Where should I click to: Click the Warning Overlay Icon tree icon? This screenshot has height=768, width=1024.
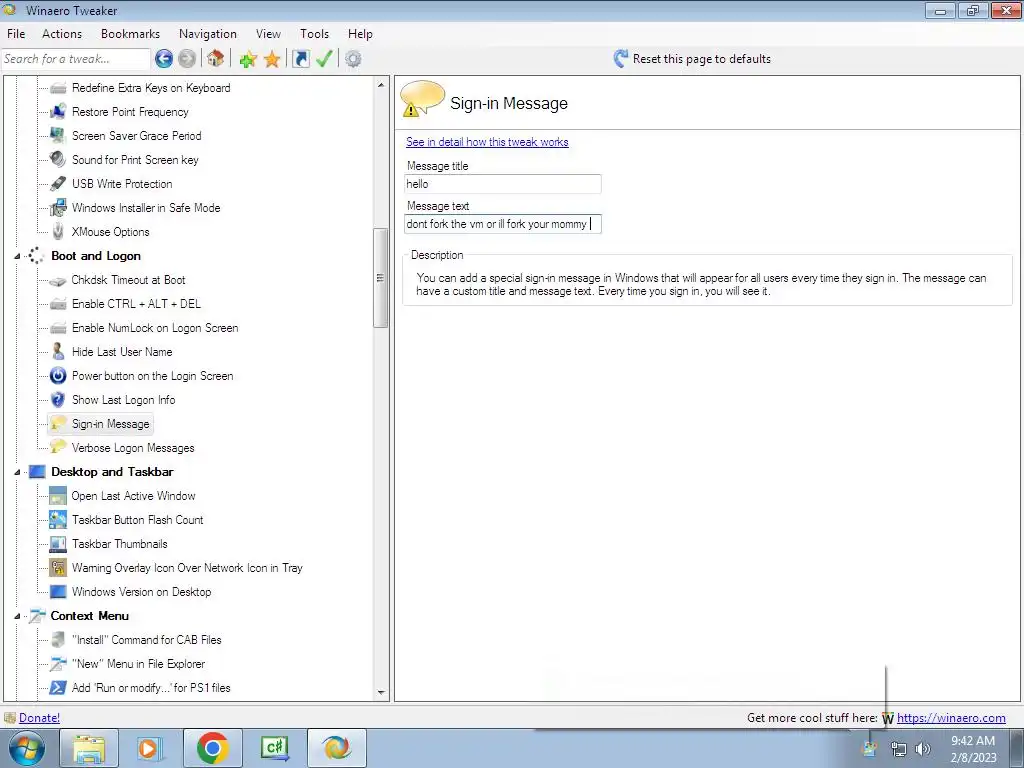[x=58, y=568]
